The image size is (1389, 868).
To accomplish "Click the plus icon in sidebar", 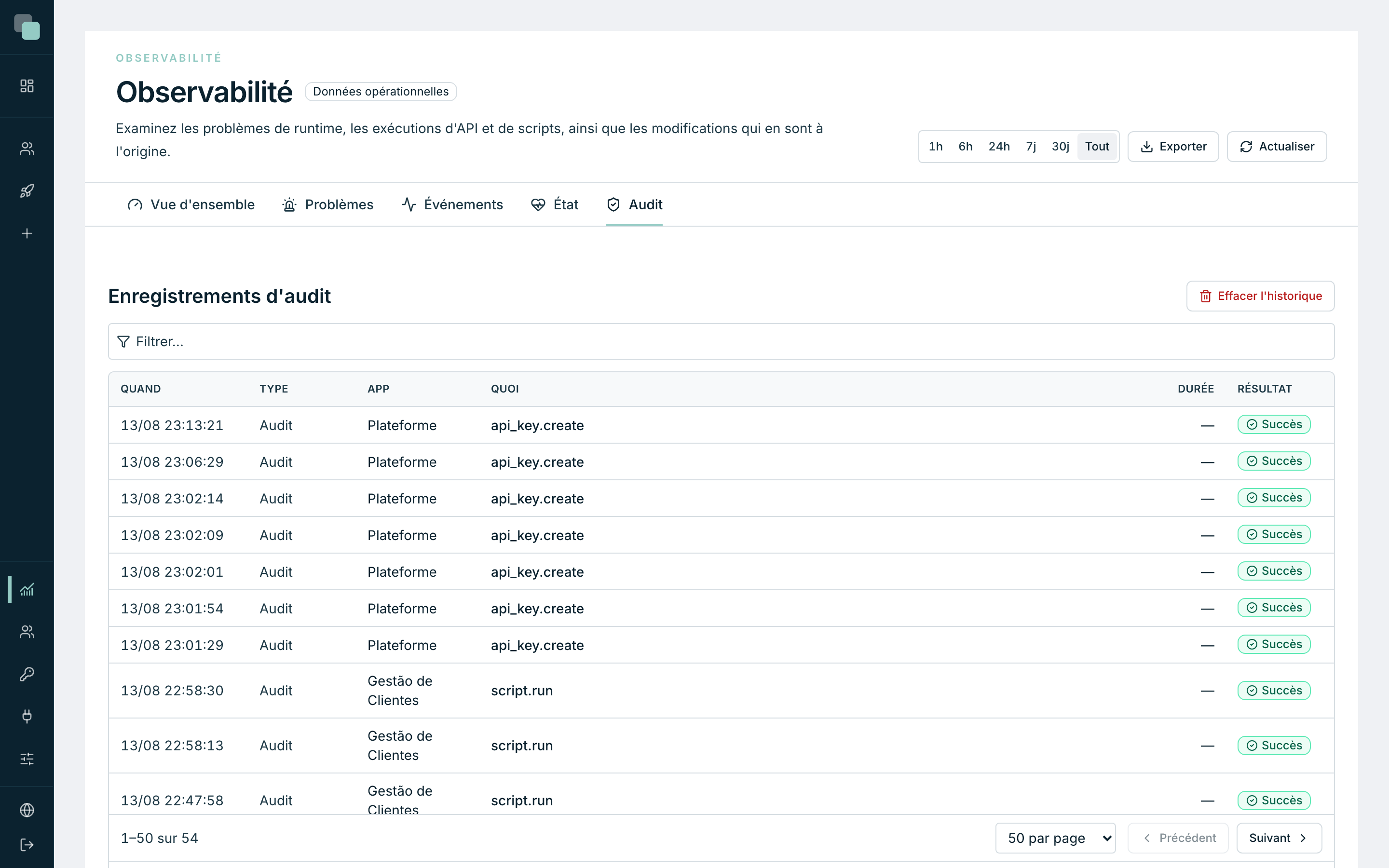I will pyautogui.click(x=27, y=234).
